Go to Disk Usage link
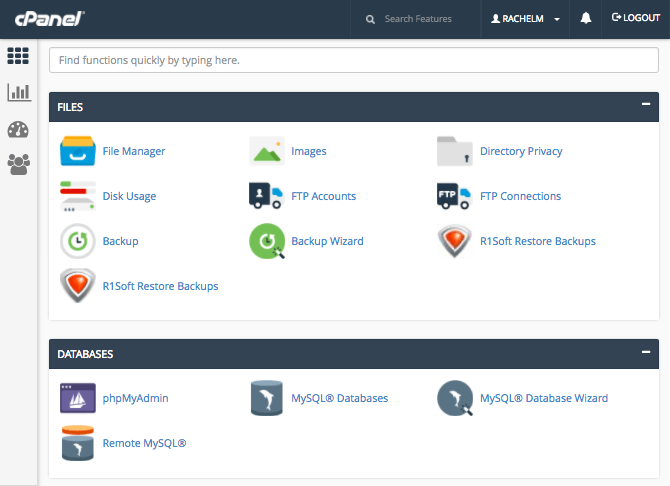 click(x=129, y=196)
